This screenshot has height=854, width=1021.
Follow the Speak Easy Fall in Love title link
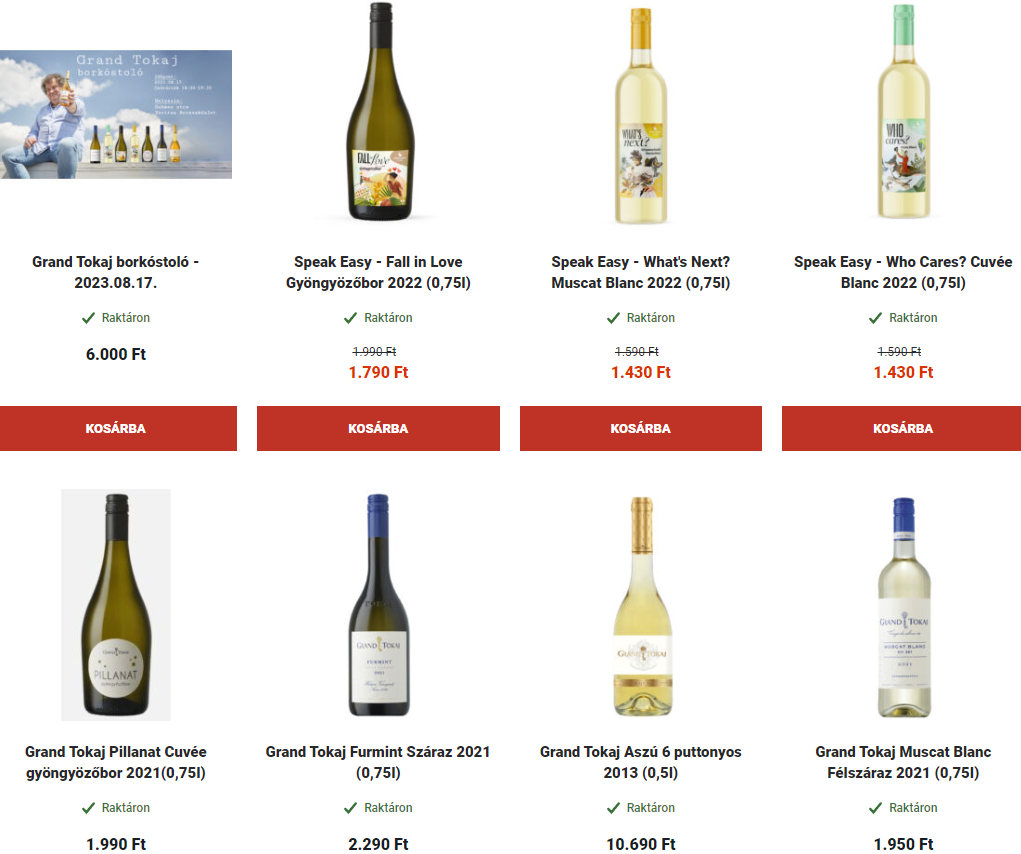click(378, 272)
